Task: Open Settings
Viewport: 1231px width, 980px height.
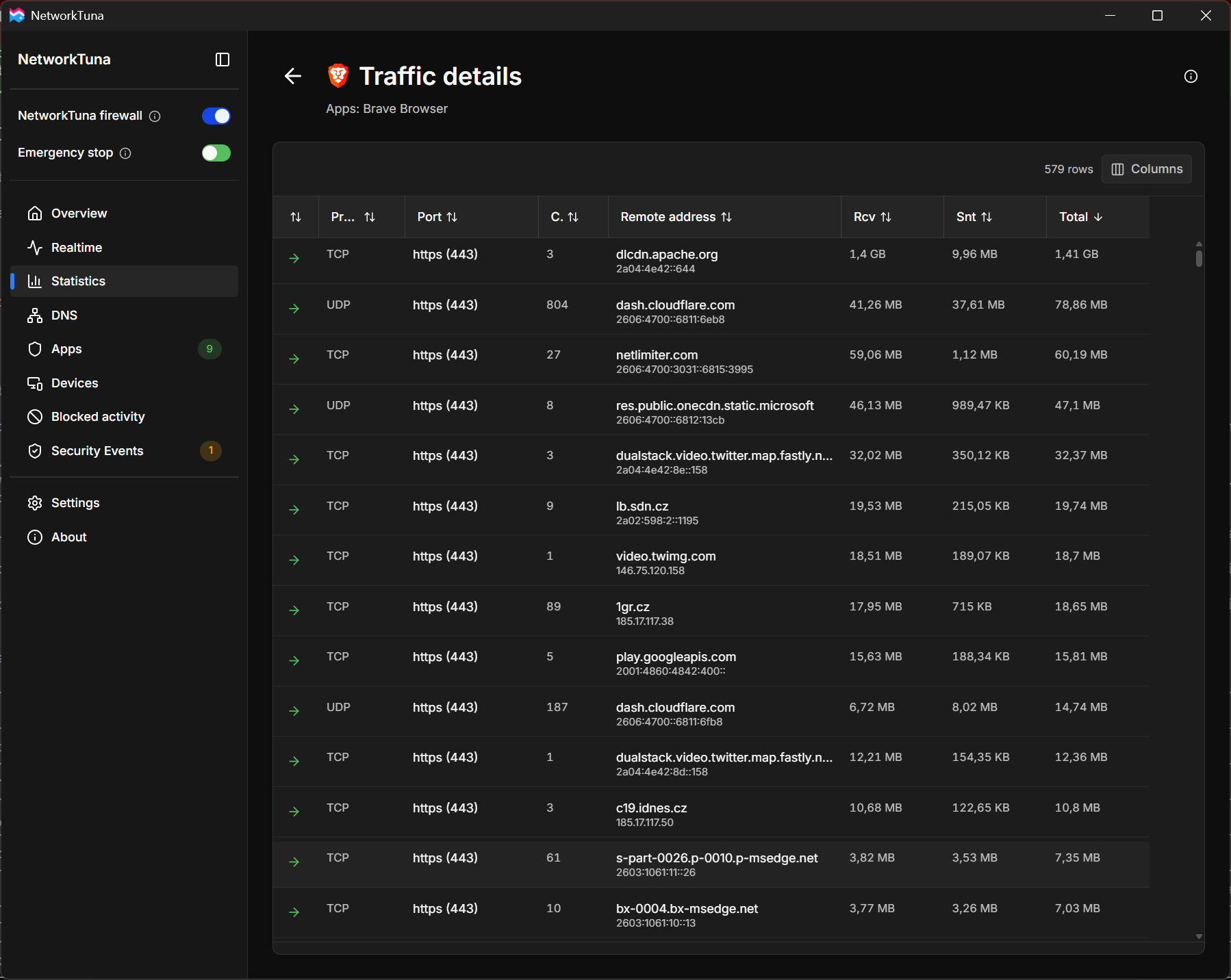Action: pyautogui.click(x=125, y=503)
